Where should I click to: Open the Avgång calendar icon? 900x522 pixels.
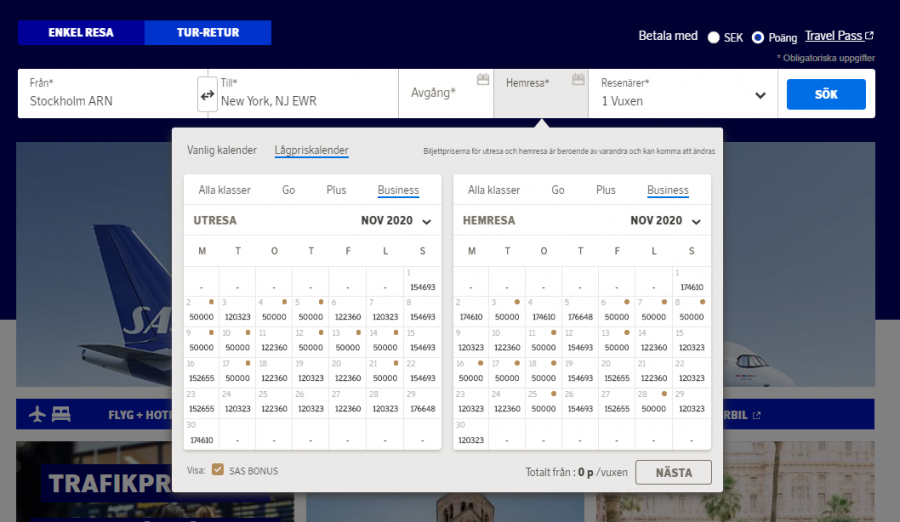(x=483, y=79)
